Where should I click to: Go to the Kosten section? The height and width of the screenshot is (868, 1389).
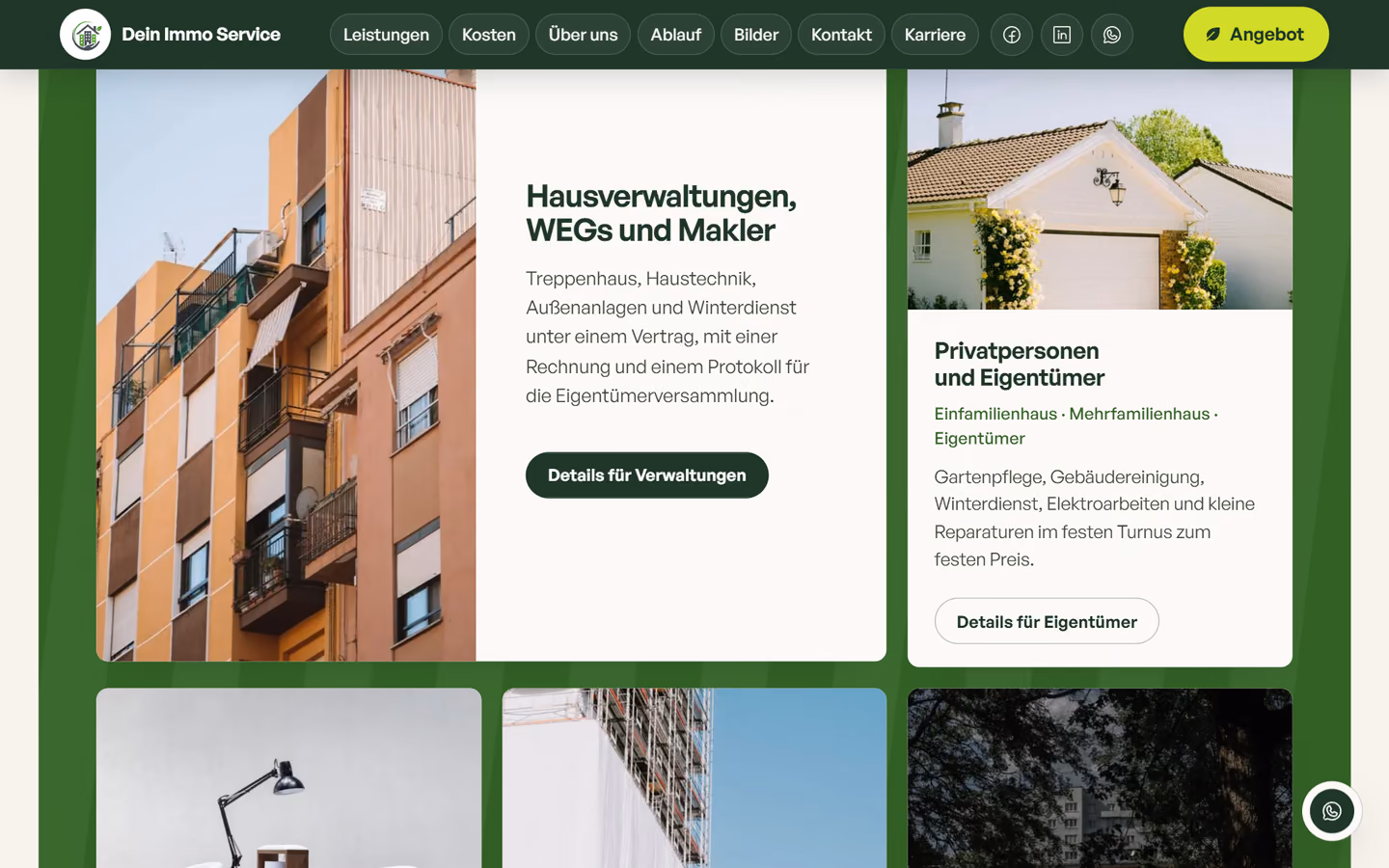click(x=489, y=35)
